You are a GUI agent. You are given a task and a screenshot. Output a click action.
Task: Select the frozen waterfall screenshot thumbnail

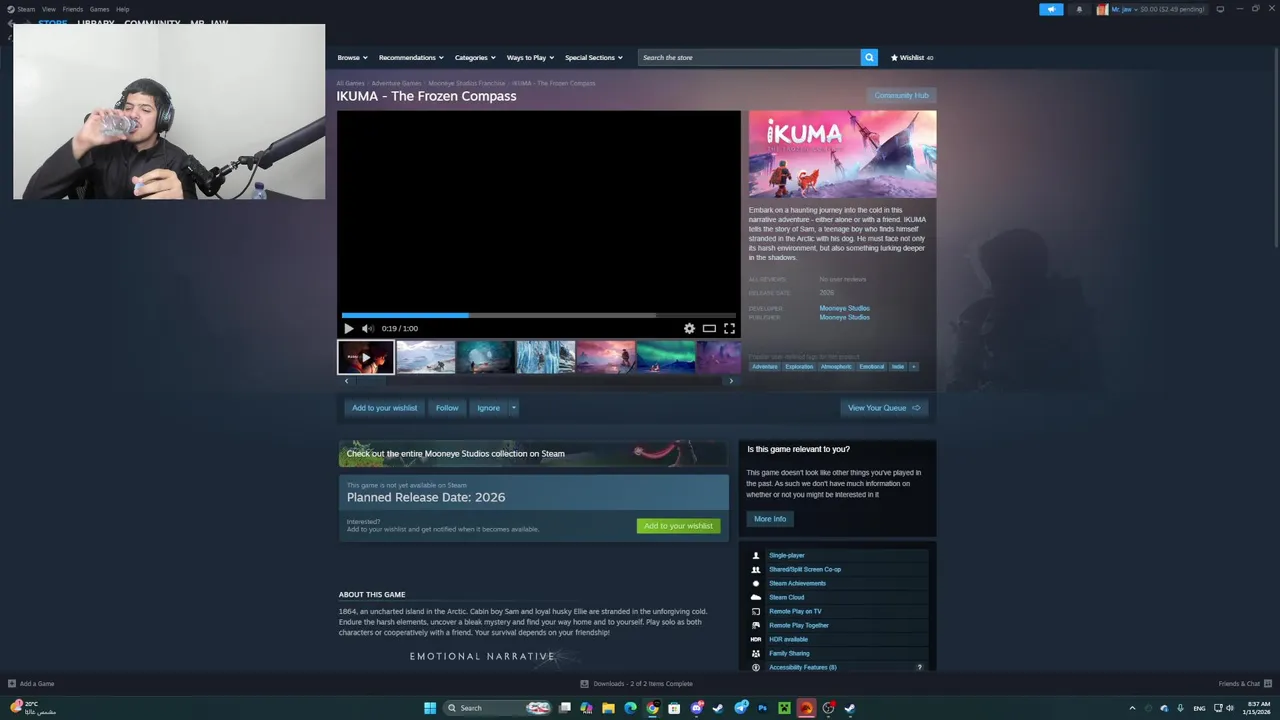point(545,357)
